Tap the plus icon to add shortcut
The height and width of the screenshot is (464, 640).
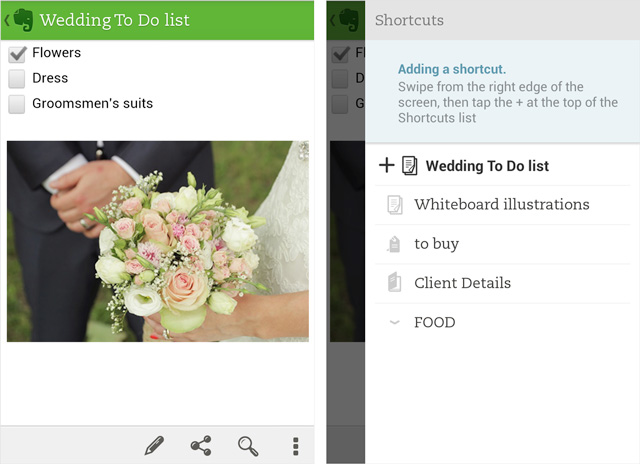coord(386,165)
